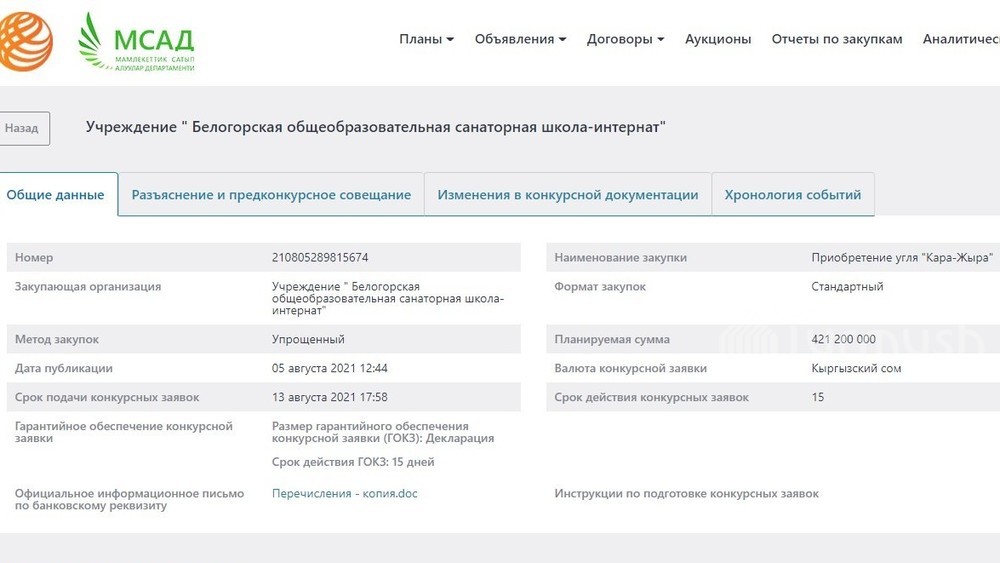This screenshot has width=1000, height=563.
Task: Click the Белогорская школа-интернат page heading
Action: click(x=375, y=127)
